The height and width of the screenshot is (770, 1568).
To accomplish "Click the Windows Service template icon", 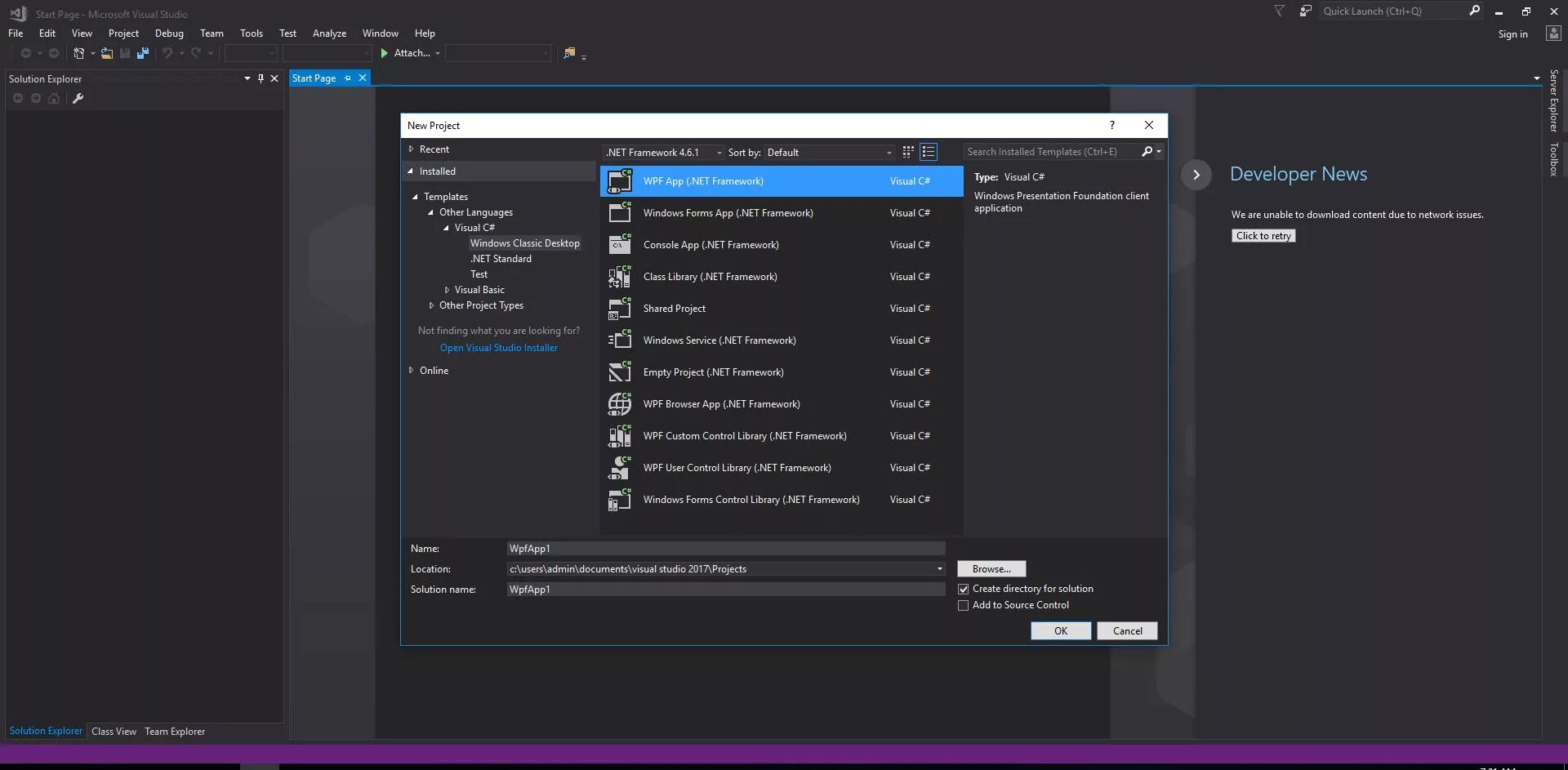I will 620,340.
